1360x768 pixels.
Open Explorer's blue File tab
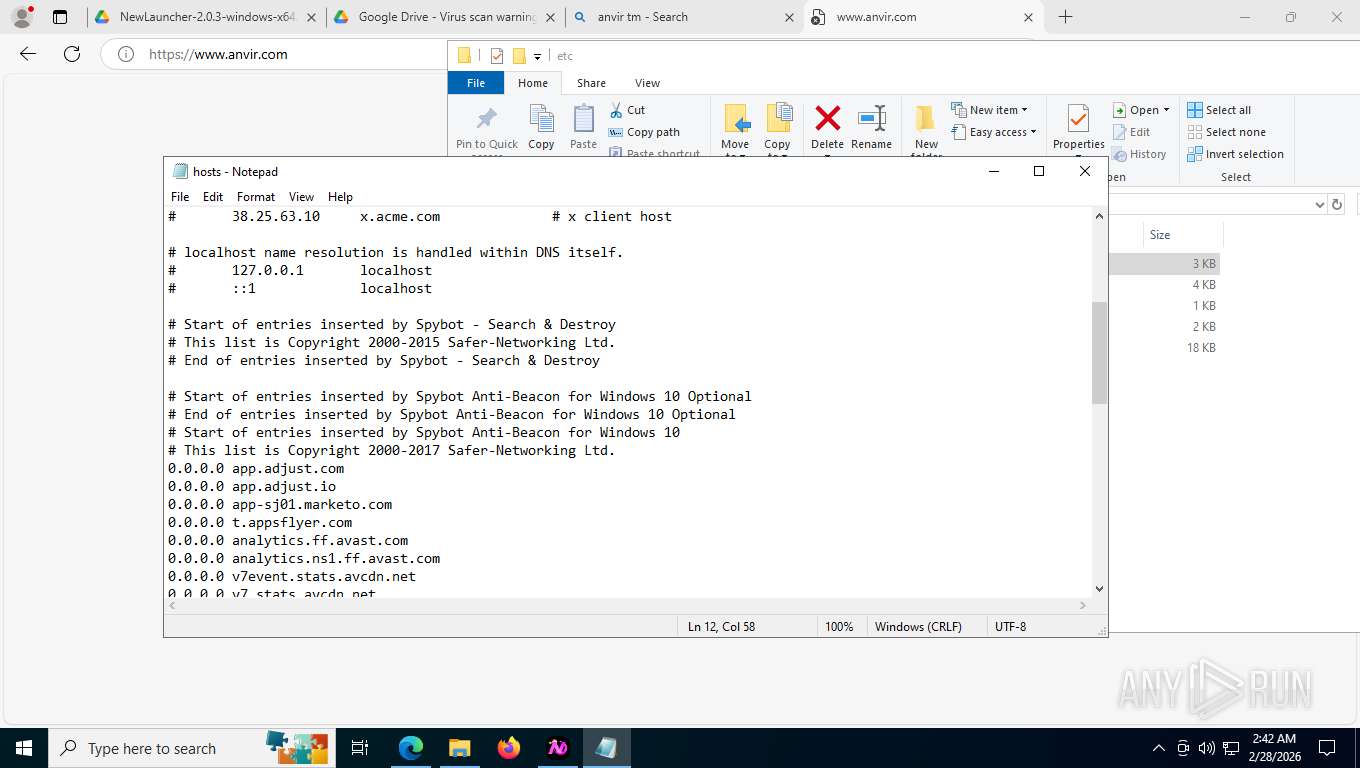pos(476,83)
